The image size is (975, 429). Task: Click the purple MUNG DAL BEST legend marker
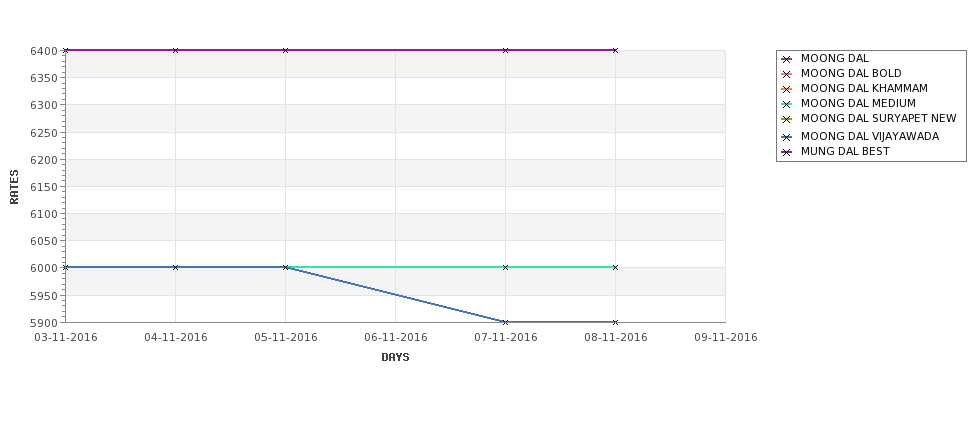click(787, 152)
